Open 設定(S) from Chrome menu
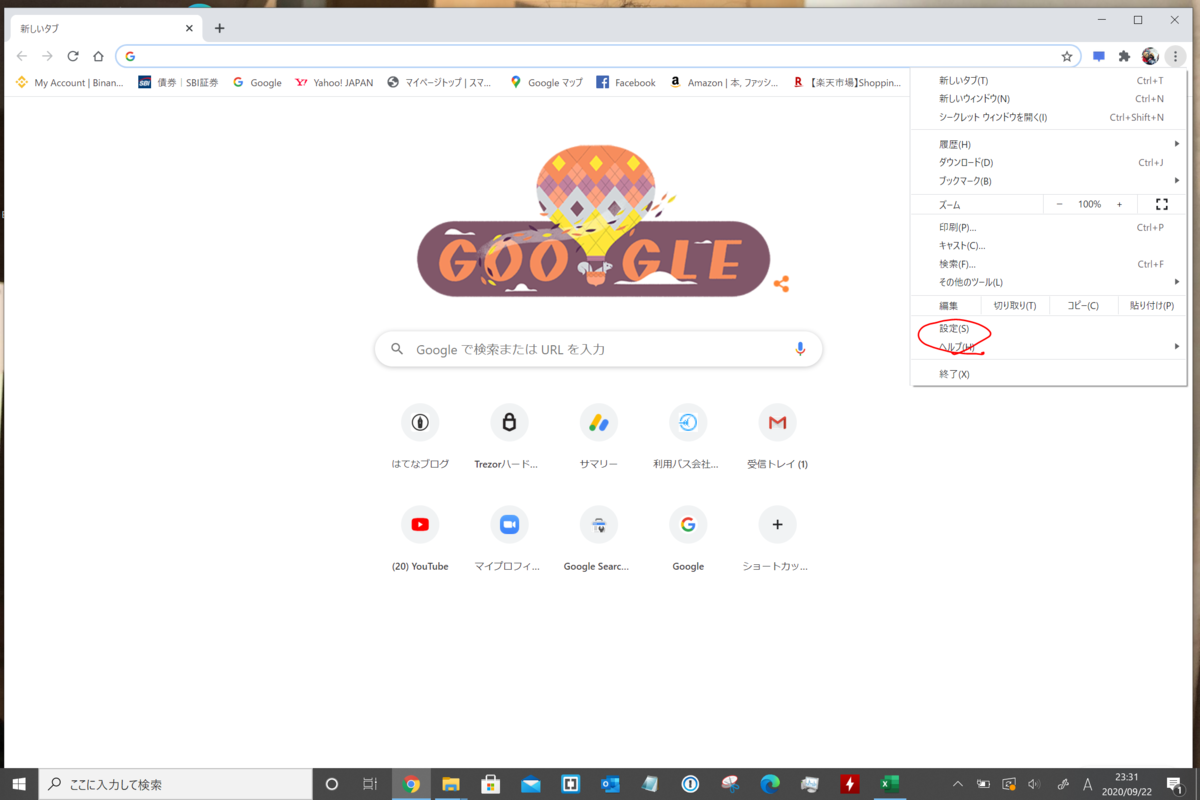1200x800 pixels. coord(1049,328)
